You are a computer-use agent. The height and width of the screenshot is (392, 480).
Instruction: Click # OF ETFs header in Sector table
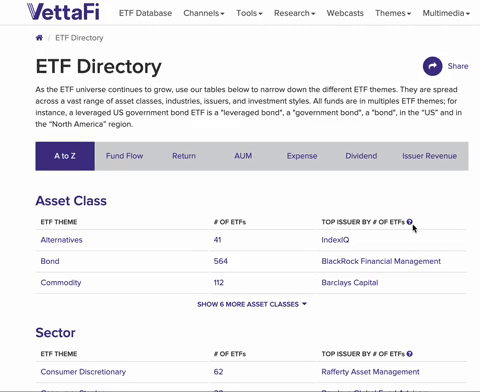[230, 354]
